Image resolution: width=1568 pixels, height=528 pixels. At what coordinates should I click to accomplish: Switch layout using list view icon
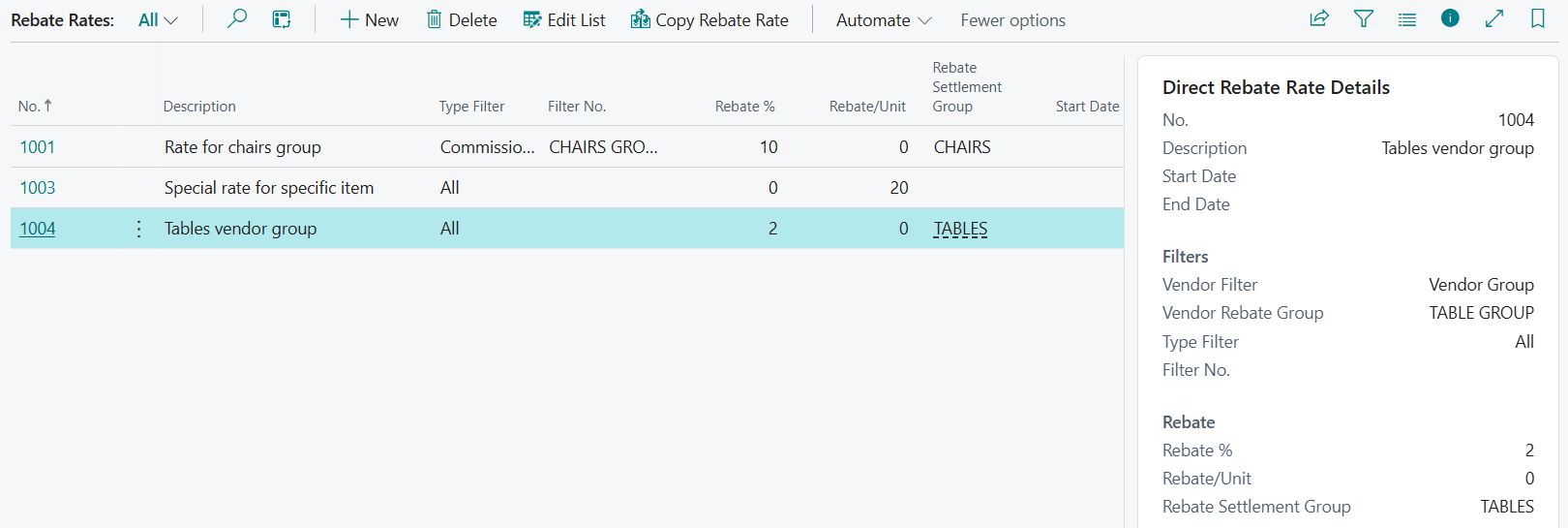pyautogui.click(x=1406, y=19)
